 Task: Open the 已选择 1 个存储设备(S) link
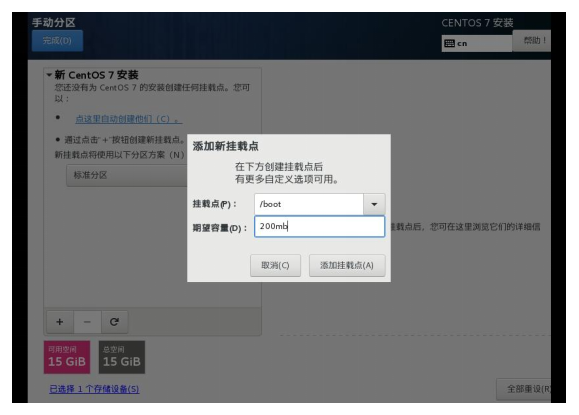(x=94, y=389)
